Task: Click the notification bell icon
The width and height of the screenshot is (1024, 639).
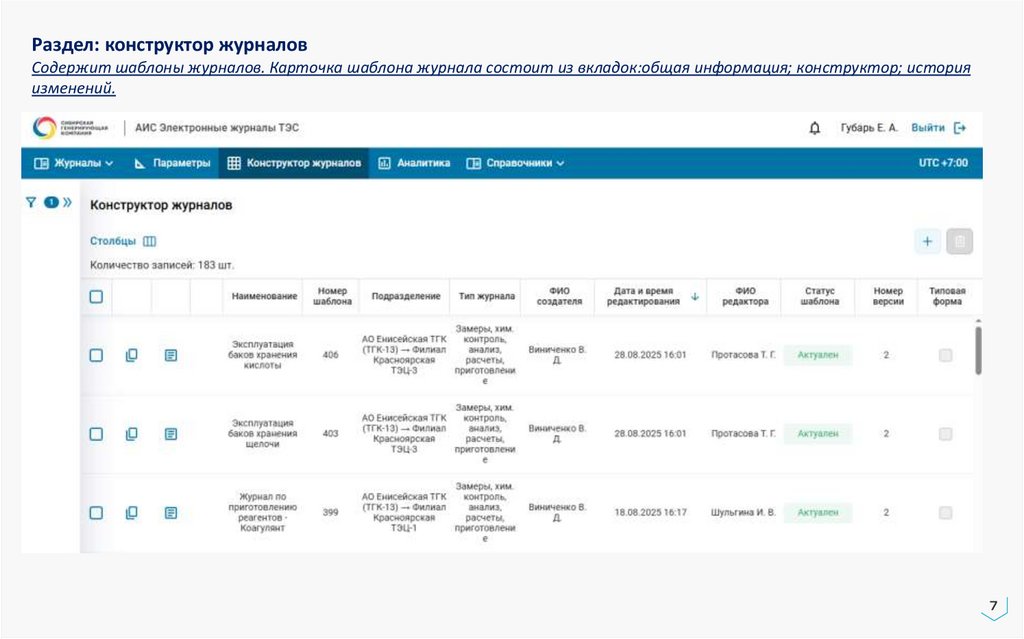Action: (x=814, y=128)
